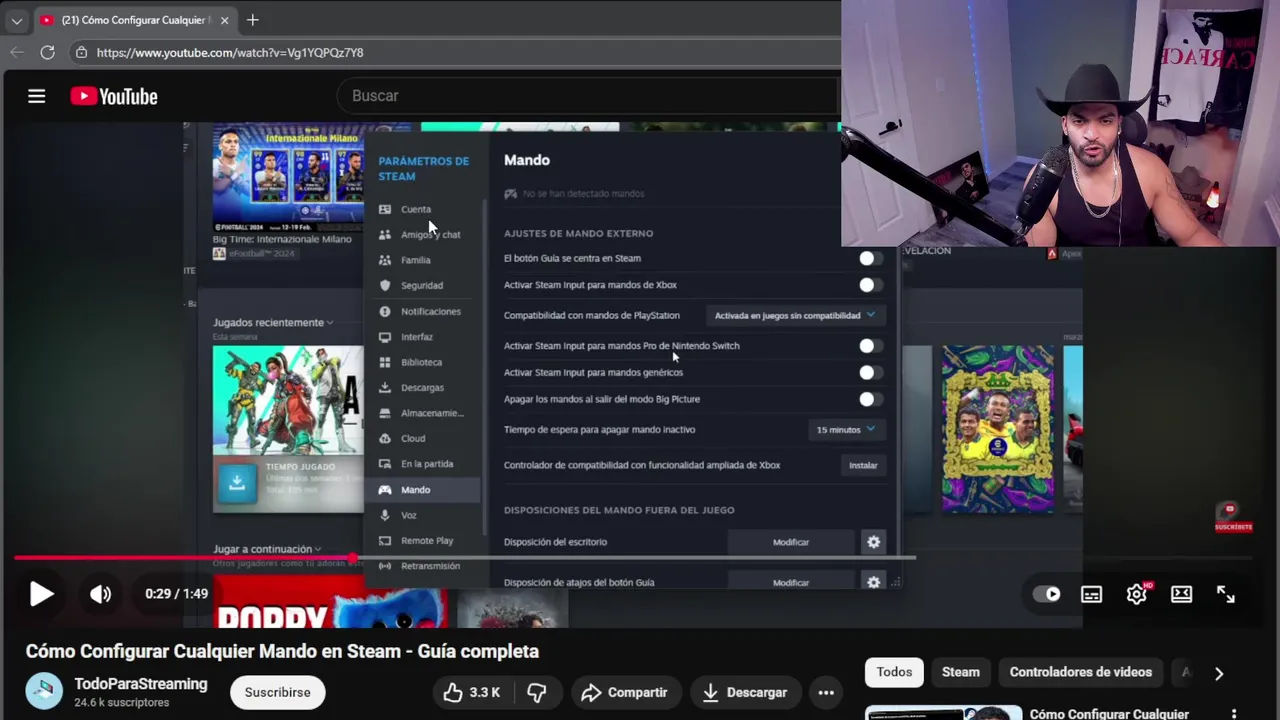The height and width of the screenshot is (720, 1280).
Task: Reload the page in the browser toolbar
Action: (x=47, y=52)
